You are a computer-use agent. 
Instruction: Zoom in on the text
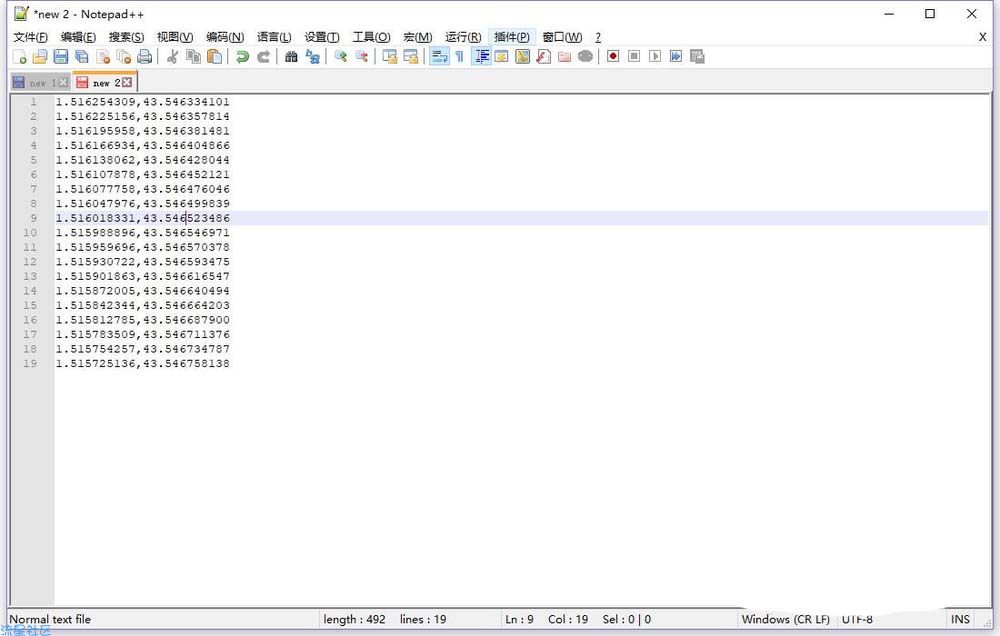341,57
